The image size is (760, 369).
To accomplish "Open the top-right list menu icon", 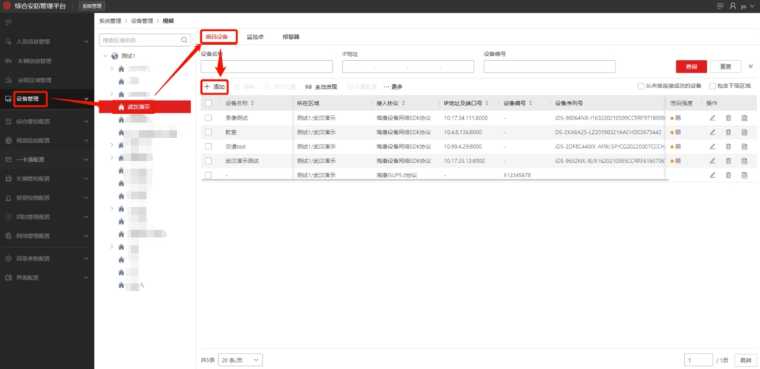I will tap(720, 6).
